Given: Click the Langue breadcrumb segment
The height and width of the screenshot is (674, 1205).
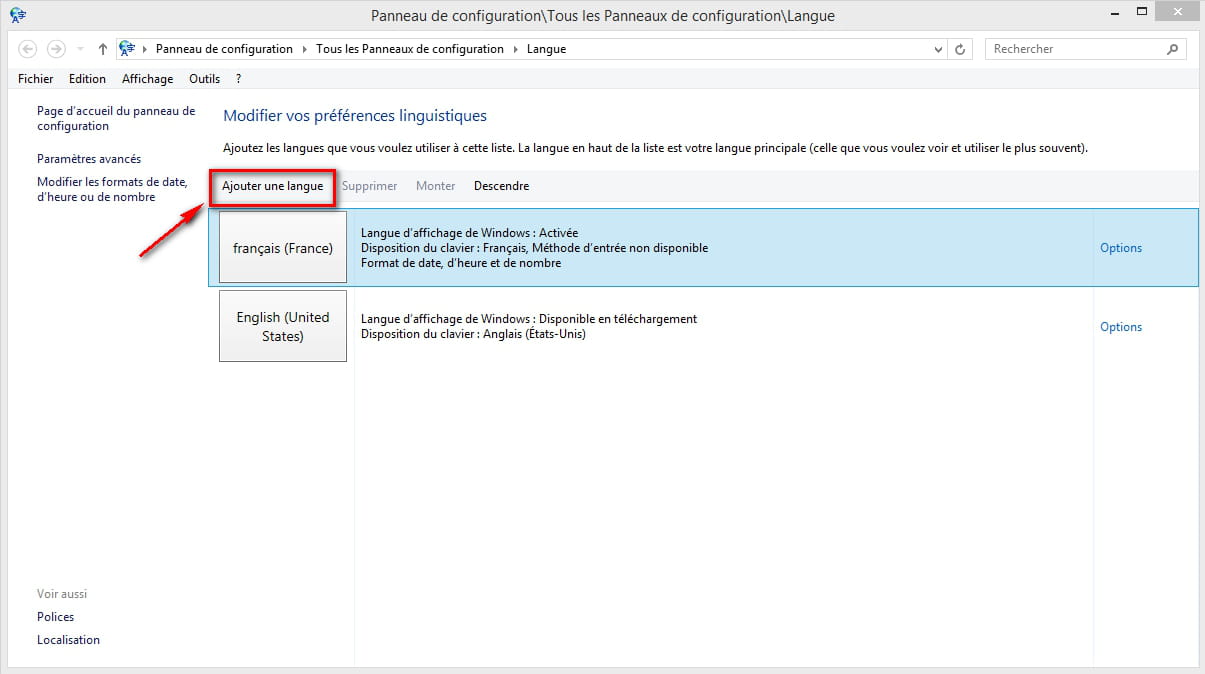Looking at the screenshot, I should coord(546,49).
